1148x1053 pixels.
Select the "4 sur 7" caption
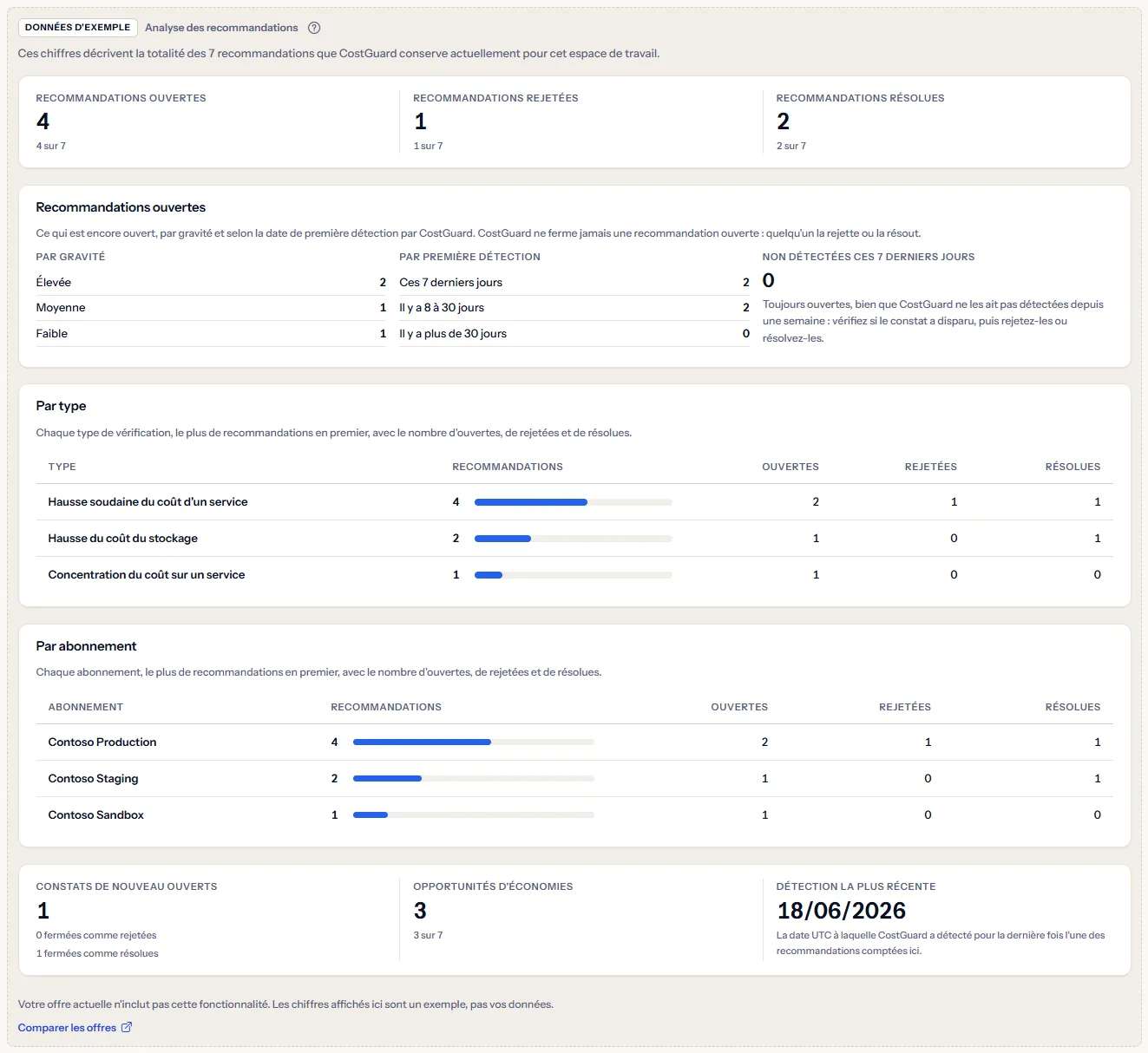click(51, 146)
